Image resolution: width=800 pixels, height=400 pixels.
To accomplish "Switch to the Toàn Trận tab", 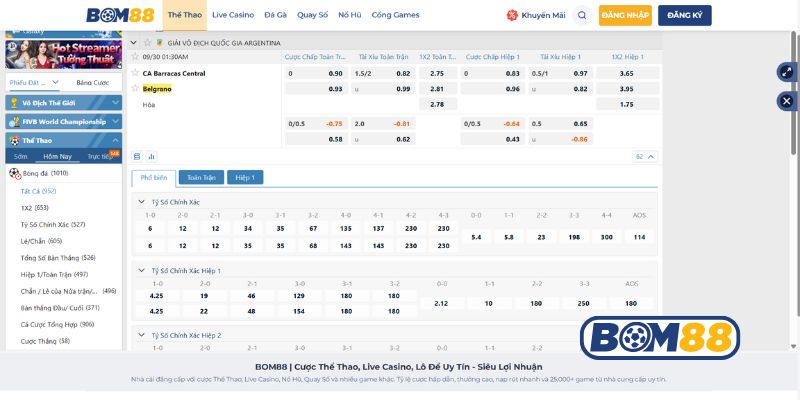I will 201,177.
